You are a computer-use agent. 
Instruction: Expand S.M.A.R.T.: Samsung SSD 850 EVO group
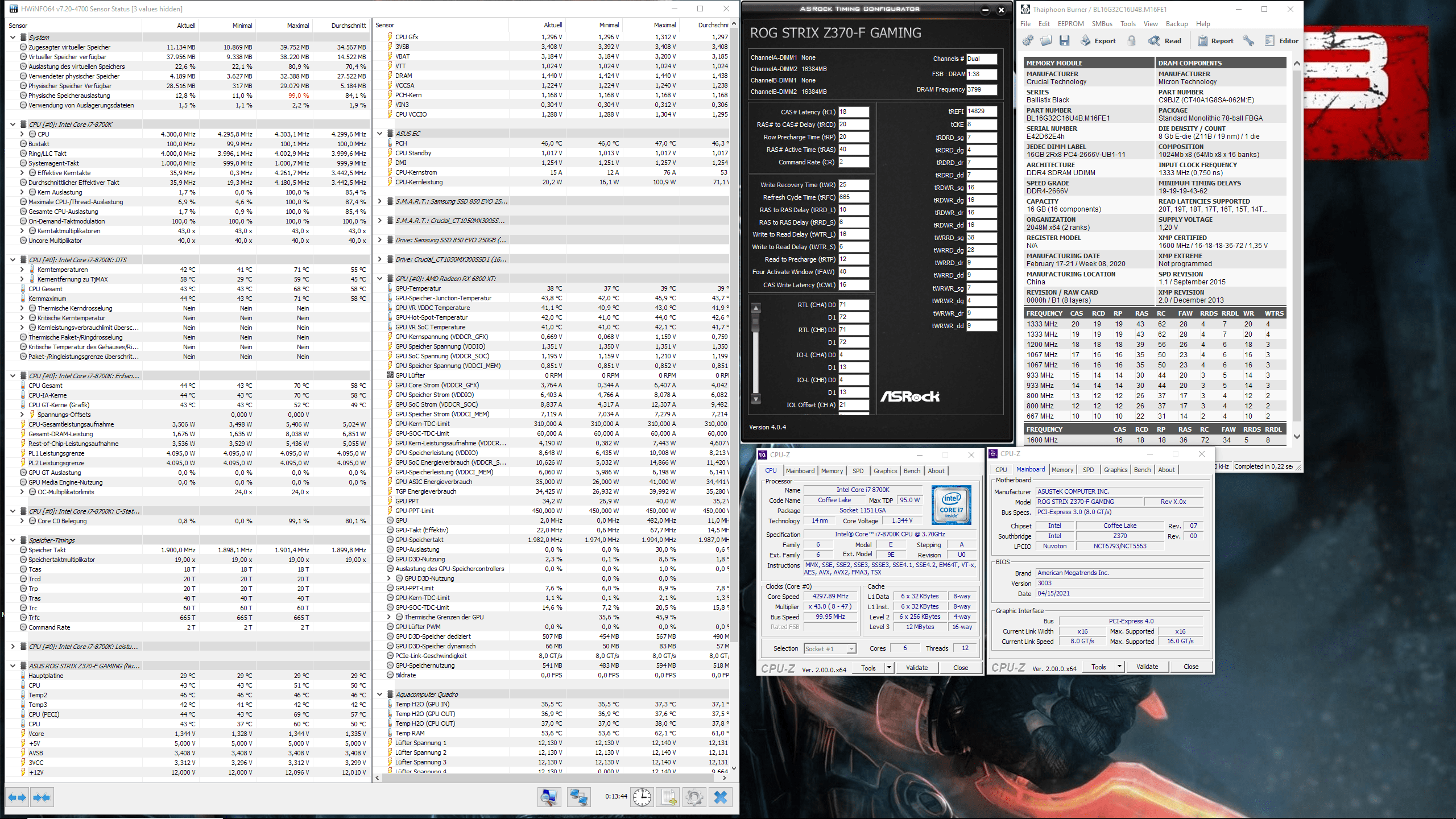click(380, 201)
